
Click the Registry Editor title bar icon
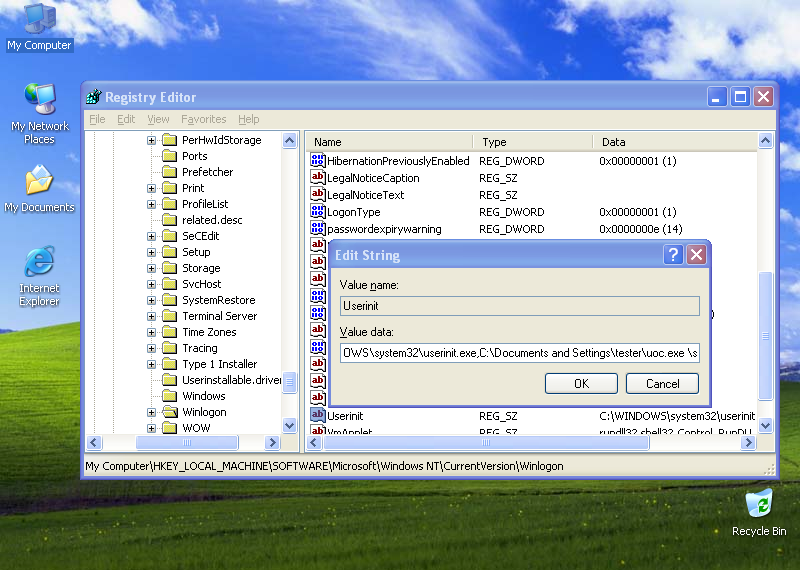point(94,96)
